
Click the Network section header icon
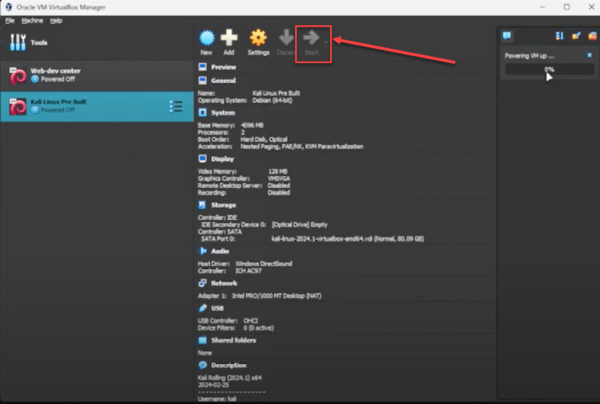coord(203,283)
